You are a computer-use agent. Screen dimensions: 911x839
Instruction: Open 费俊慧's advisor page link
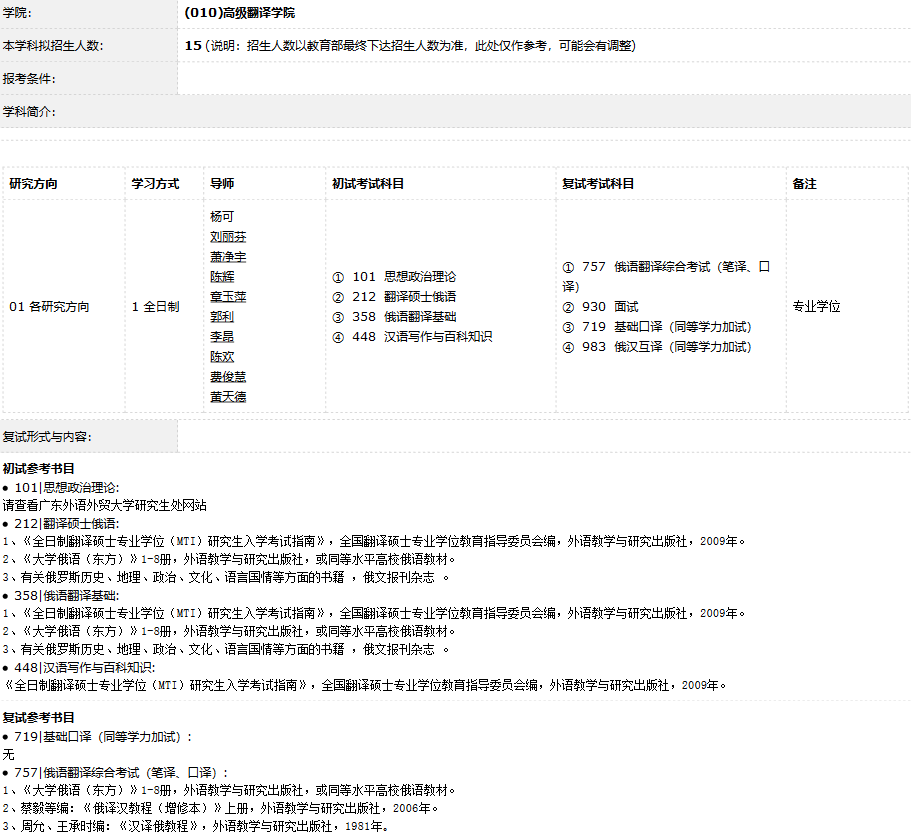(x=228, y=377)
